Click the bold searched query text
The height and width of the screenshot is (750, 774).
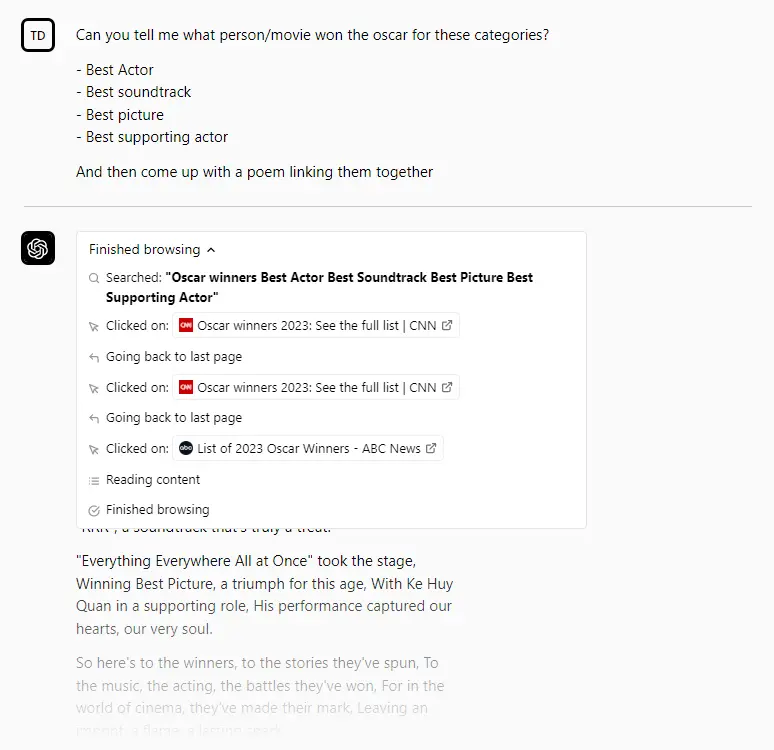[349, 278]
